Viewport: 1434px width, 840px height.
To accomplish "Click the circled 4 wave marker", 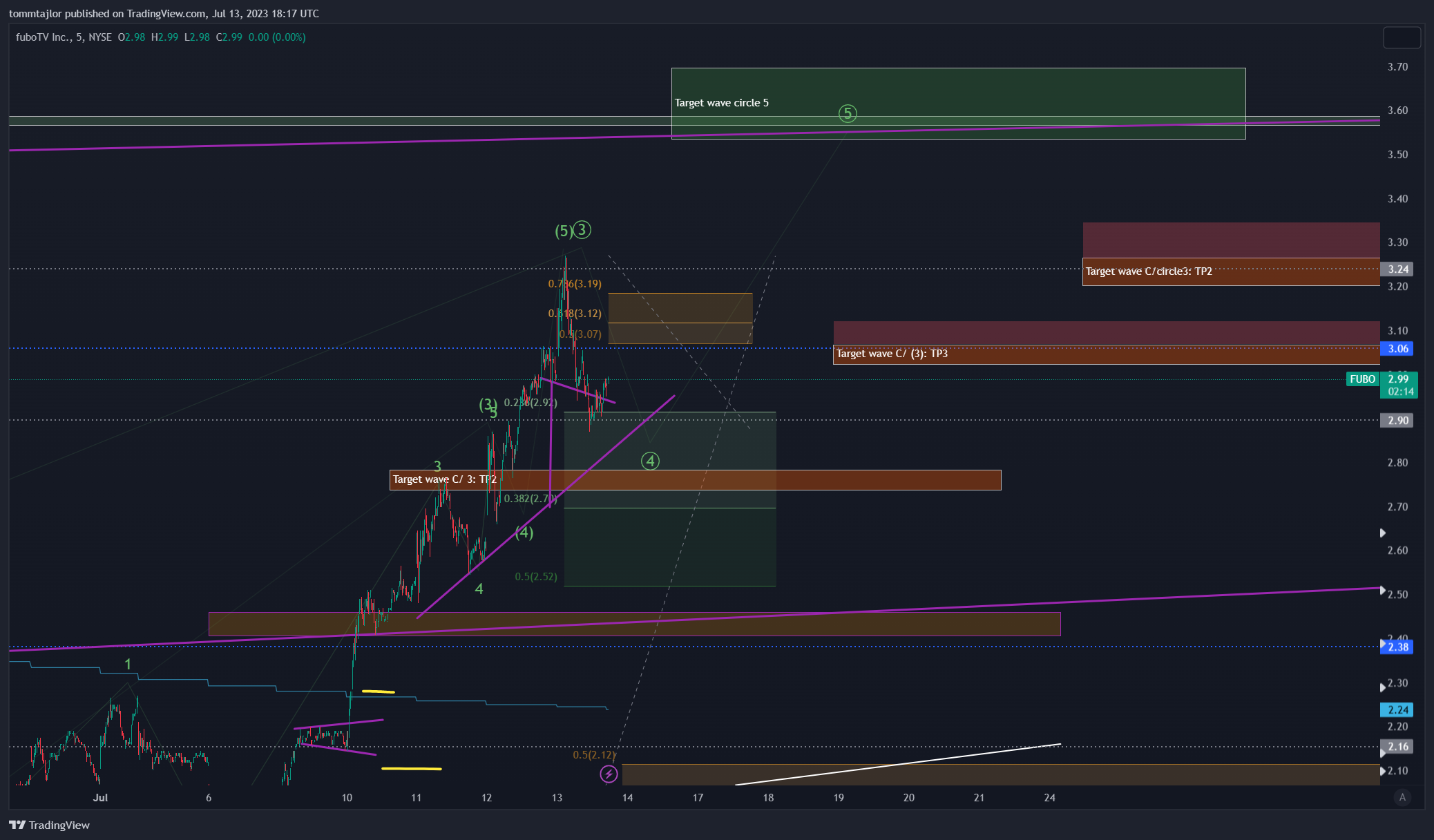I will 650,461.
